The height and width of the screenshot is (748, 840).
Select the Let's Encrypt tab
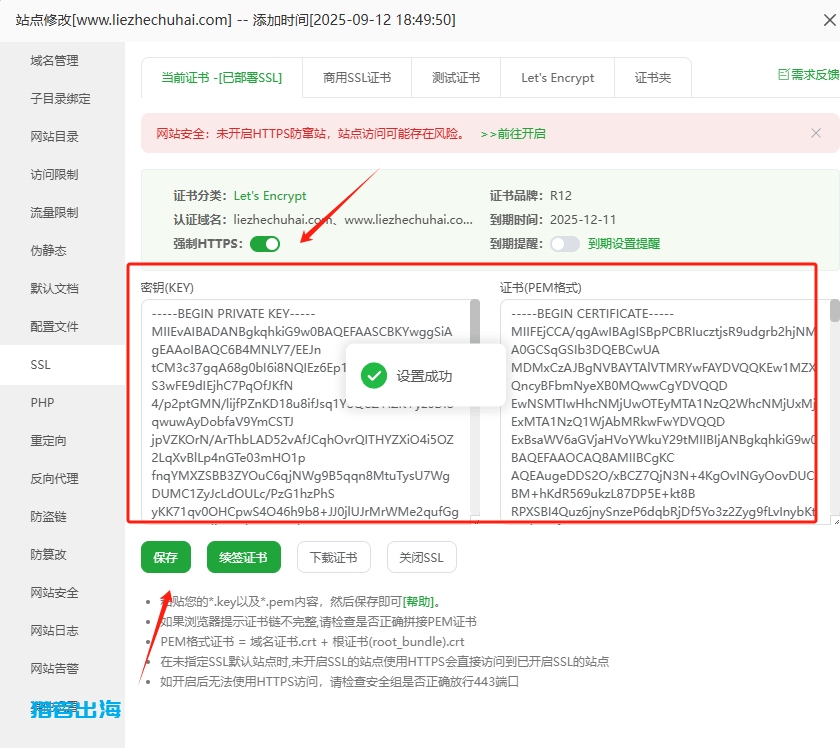pos(557,78)
